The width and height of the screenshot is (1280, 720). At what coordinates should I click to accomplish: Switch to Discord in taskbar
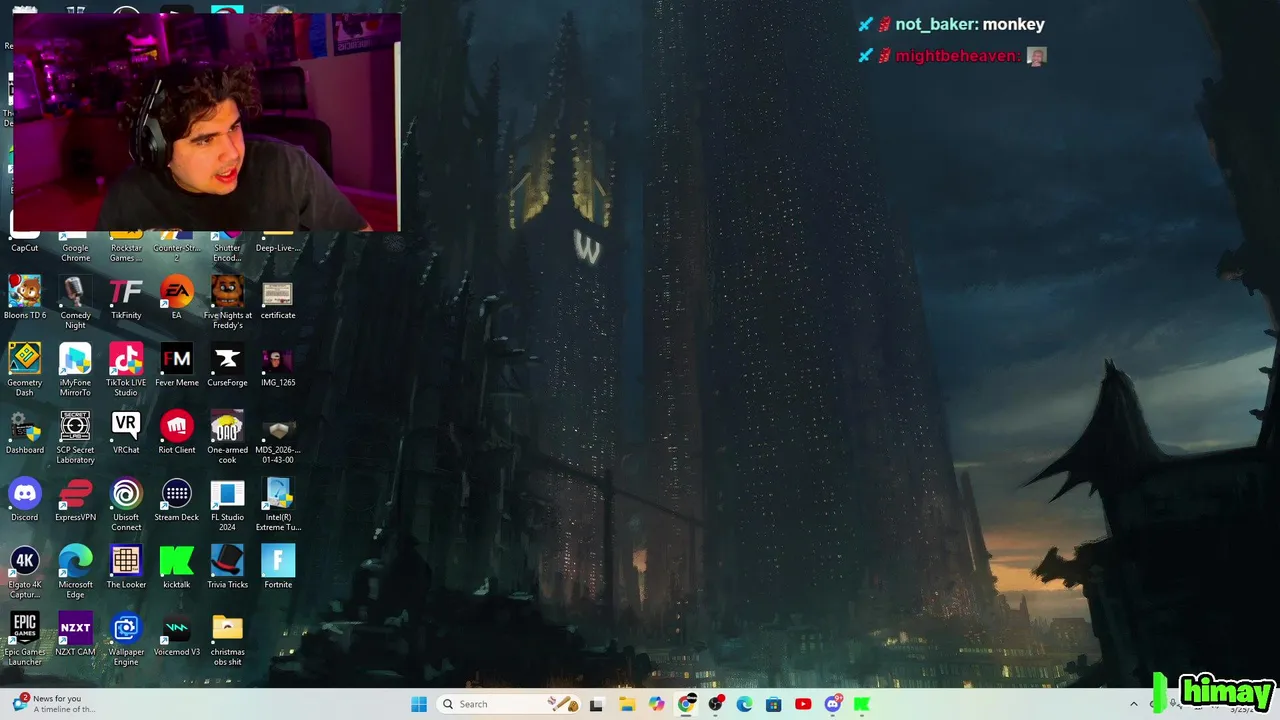point(832,704)
